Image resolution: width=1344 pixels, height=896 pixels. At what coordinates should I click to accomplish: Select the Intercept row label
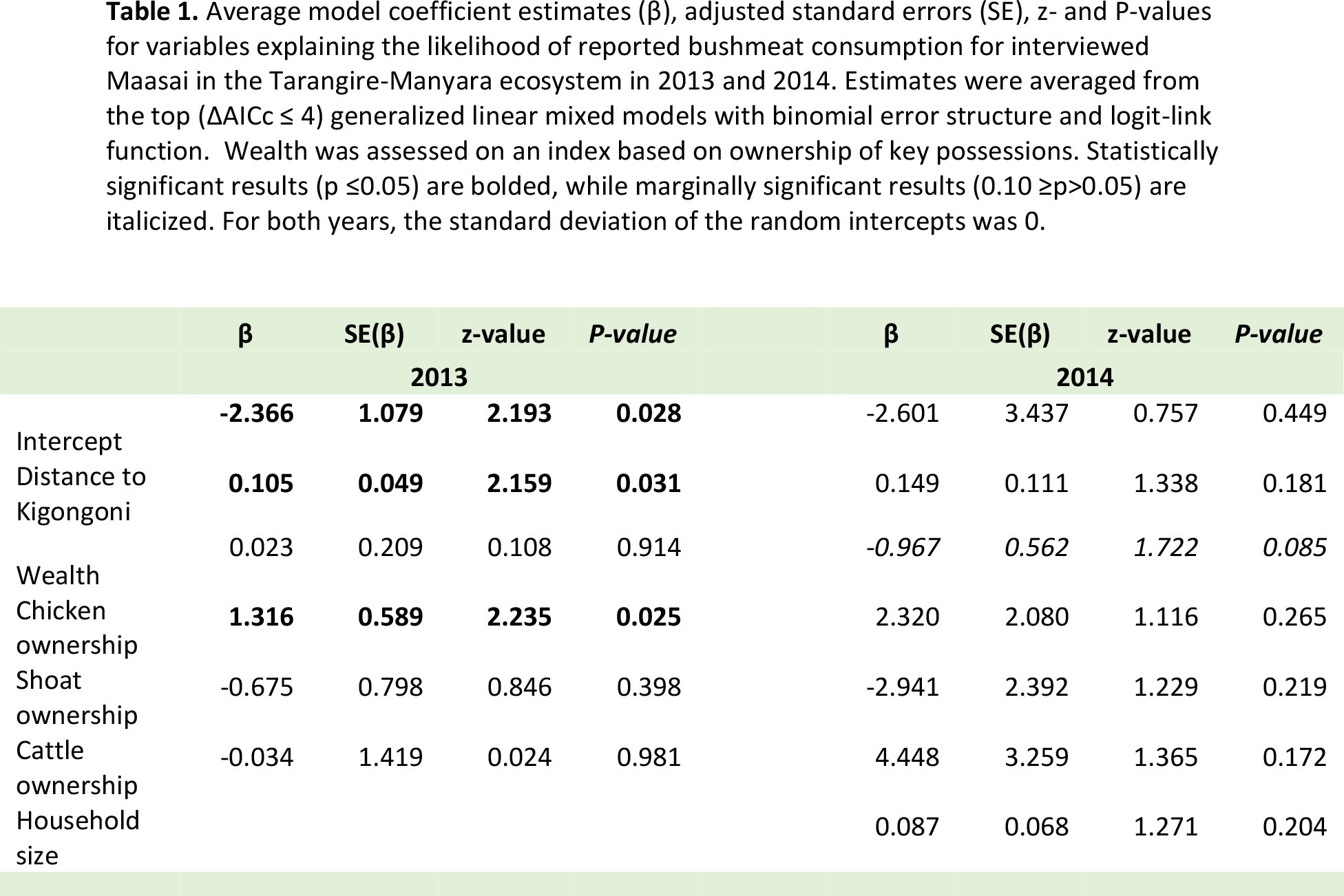pyautogui.click(x=69, y=441)
